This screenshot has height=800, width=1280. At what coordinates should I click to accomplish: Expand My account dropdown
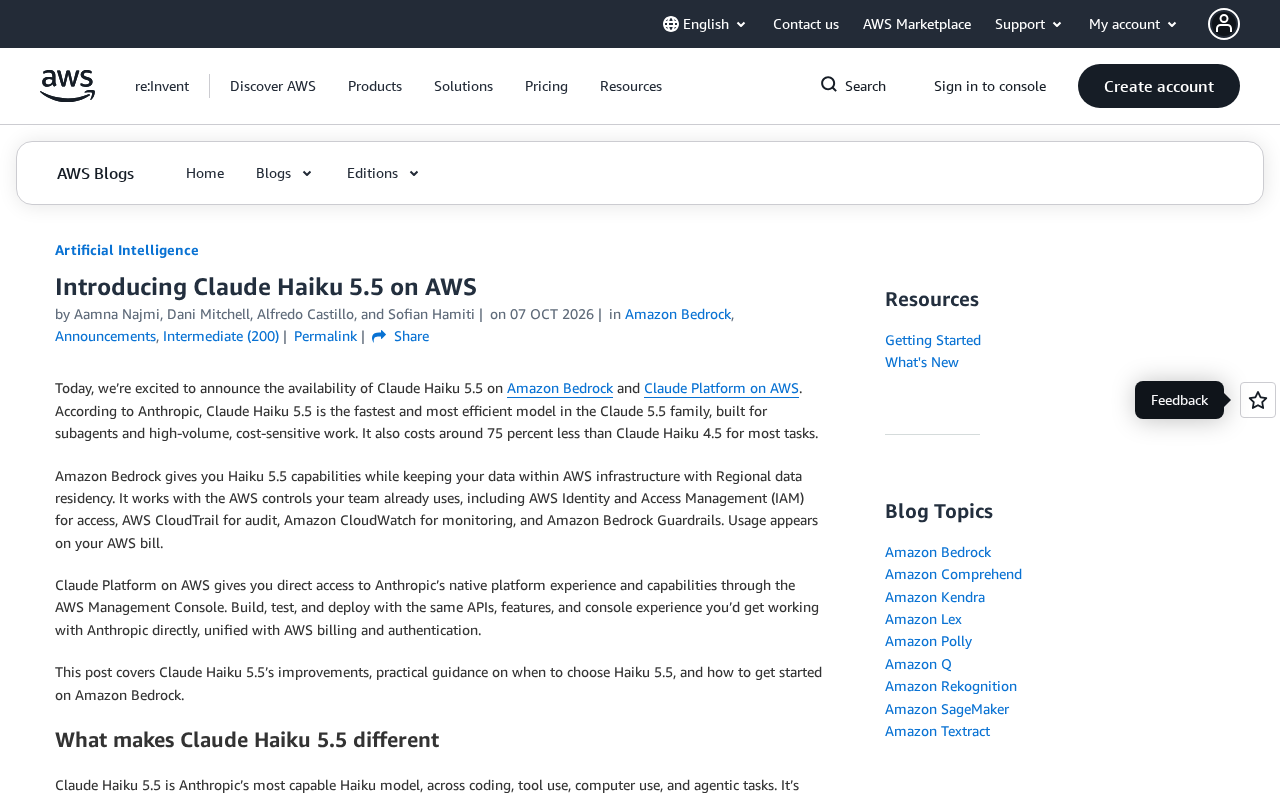click(x=1134, y=24)
